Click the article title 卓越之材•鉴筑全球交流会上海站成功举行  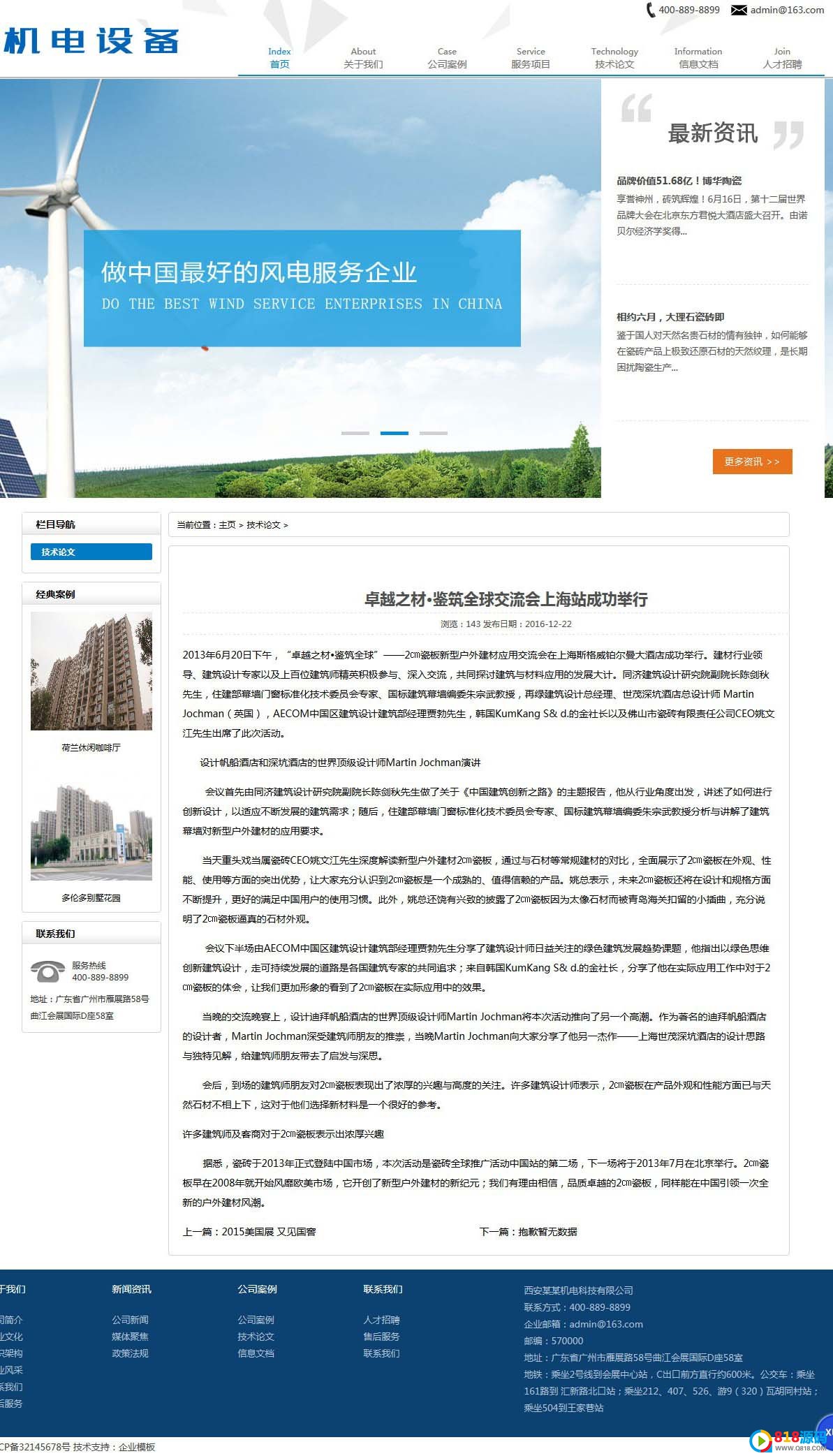(506, 599)
